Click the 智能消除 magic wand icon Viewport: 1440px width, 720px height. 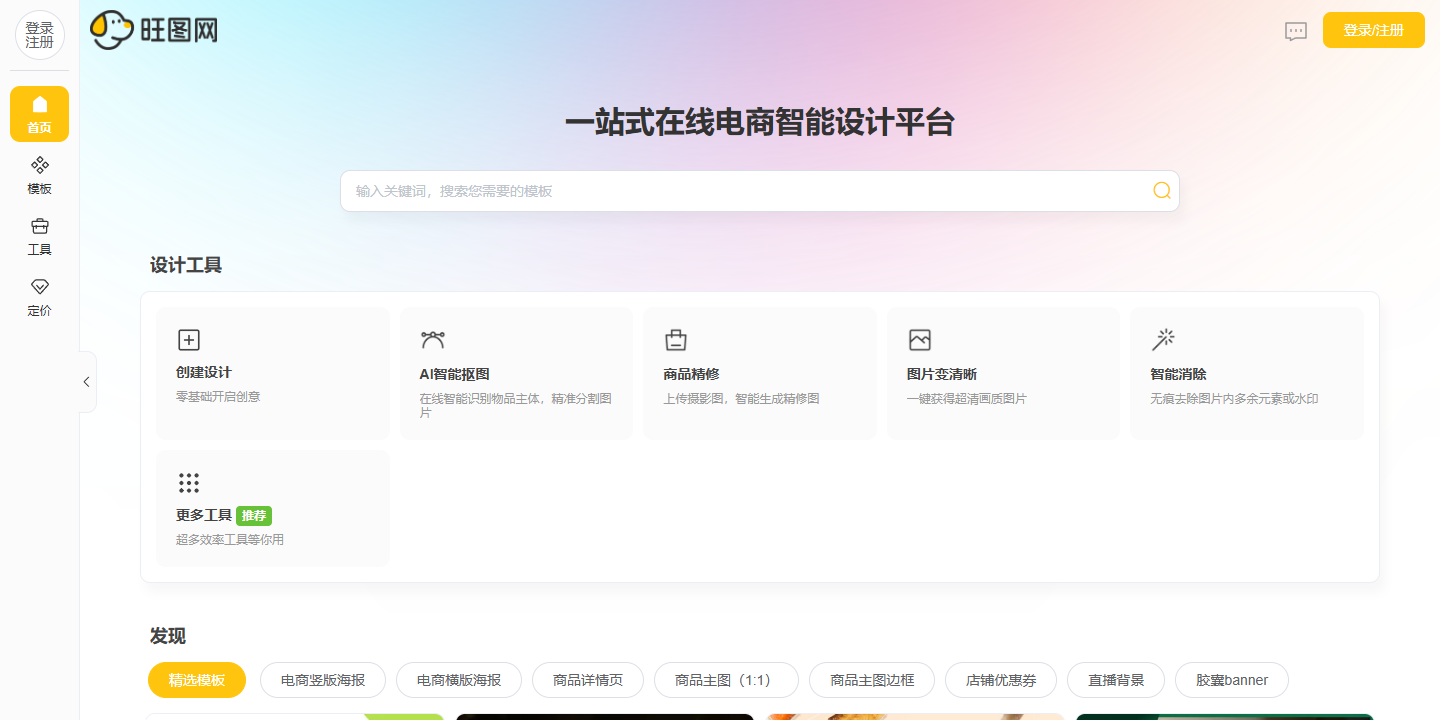tap(1163, 340)
